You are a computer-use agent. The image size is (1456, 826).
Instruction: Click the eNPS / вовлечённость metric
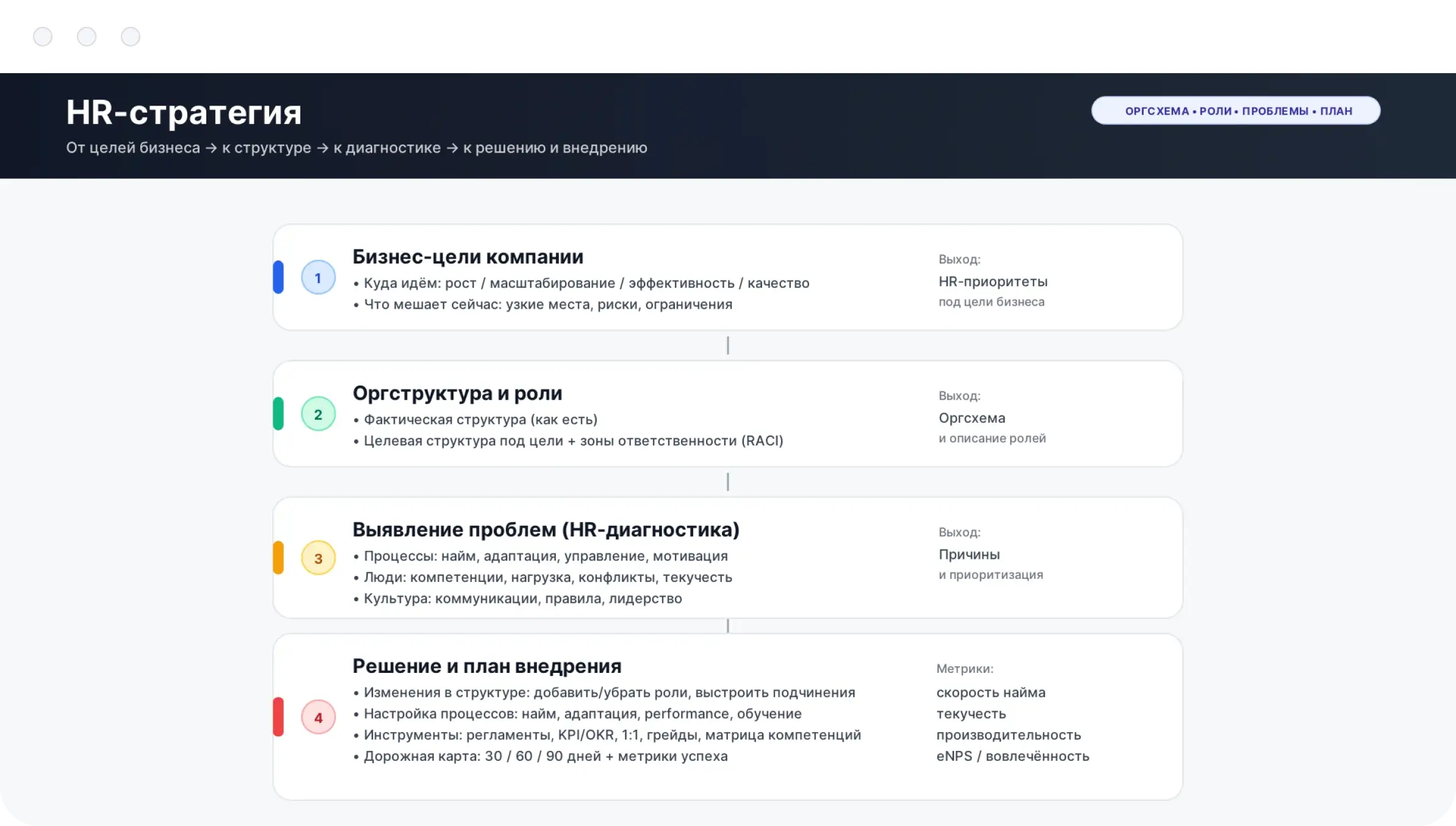1012,756
